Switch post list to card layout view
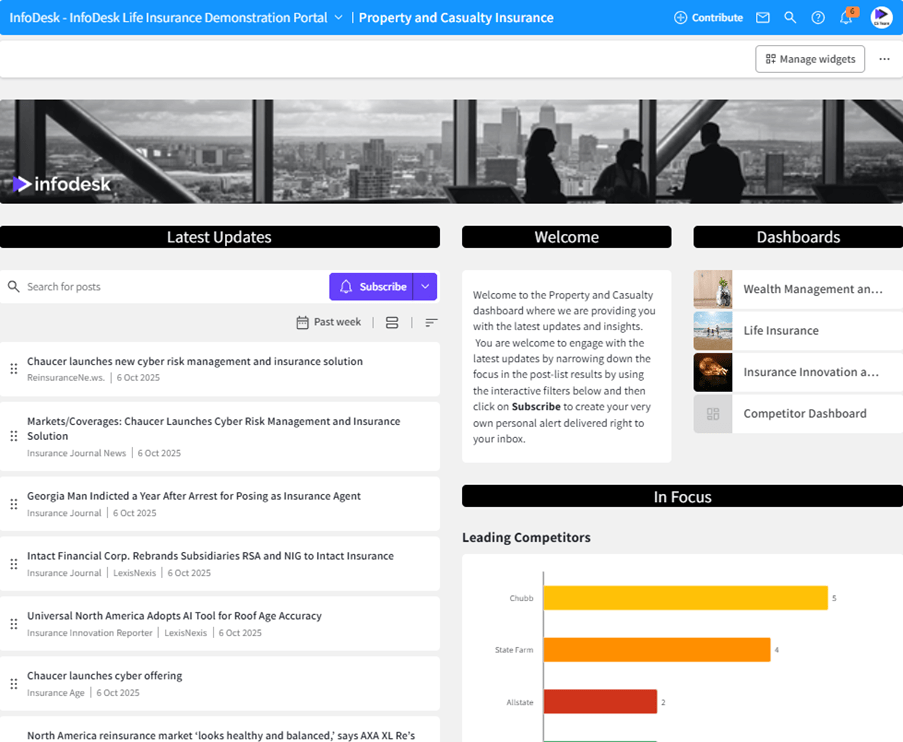 [x=391, y=322]
